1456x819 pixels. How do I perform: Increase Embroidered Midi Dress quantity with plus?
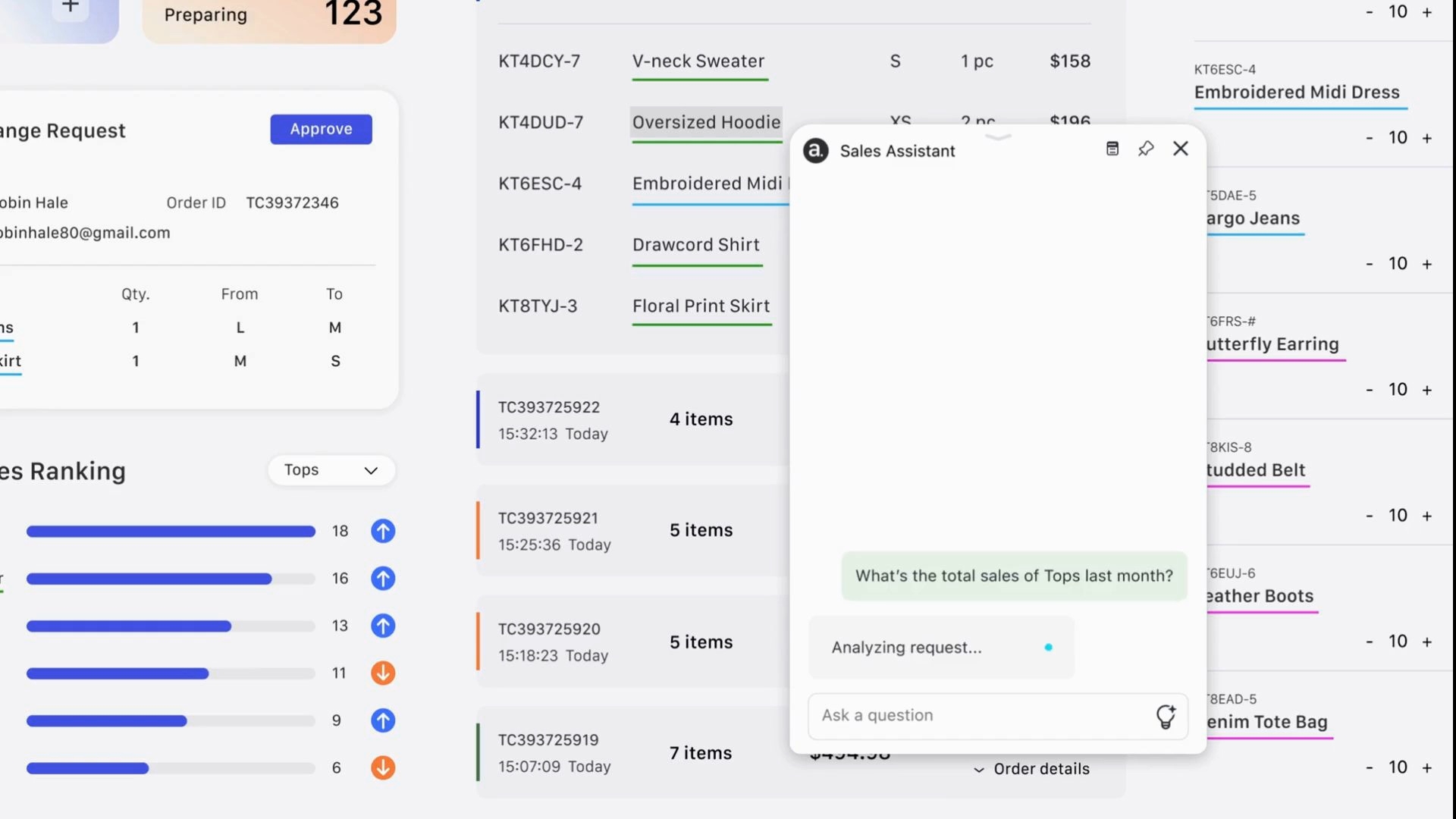tap(1427, 138)
